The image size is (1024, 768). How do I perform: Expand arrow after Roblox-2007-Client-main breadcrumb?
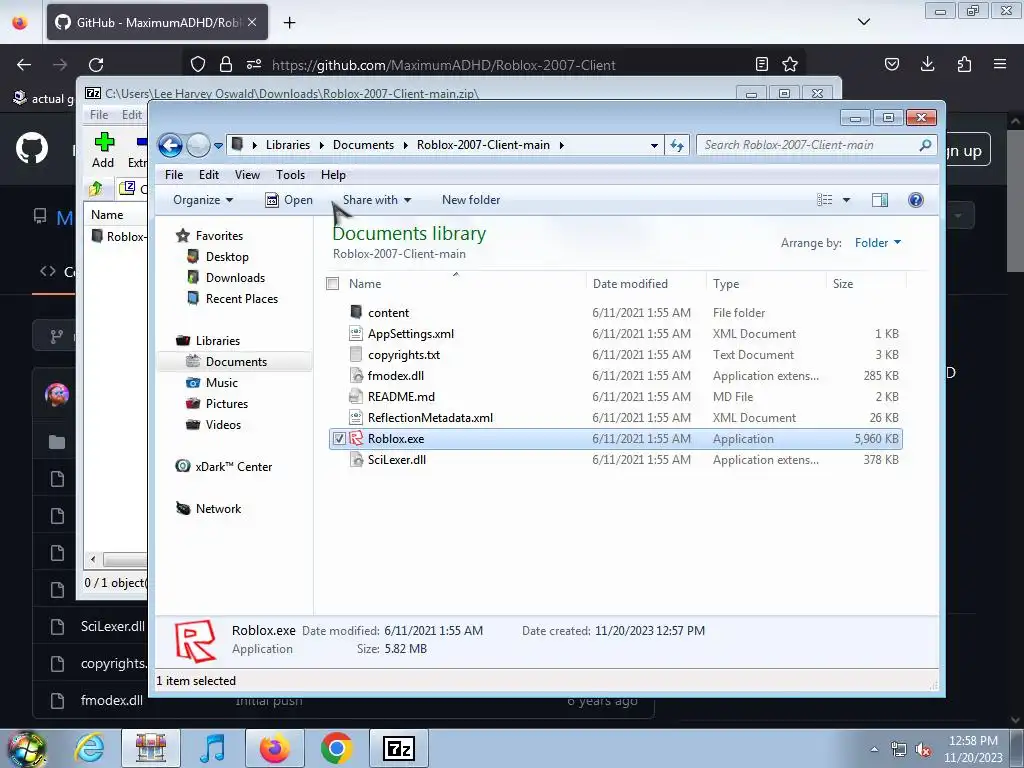click(561, 145)
